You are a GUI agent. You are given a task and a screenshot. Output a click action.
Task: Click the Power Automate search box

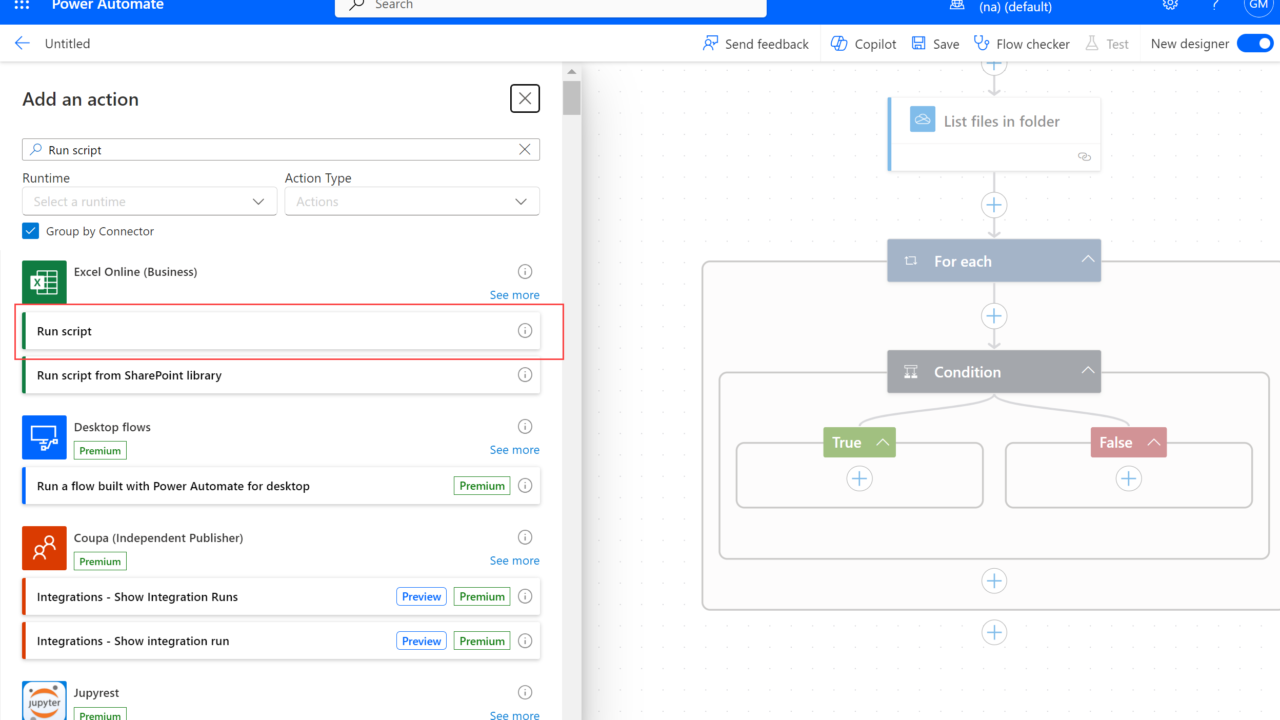[551, 6]
